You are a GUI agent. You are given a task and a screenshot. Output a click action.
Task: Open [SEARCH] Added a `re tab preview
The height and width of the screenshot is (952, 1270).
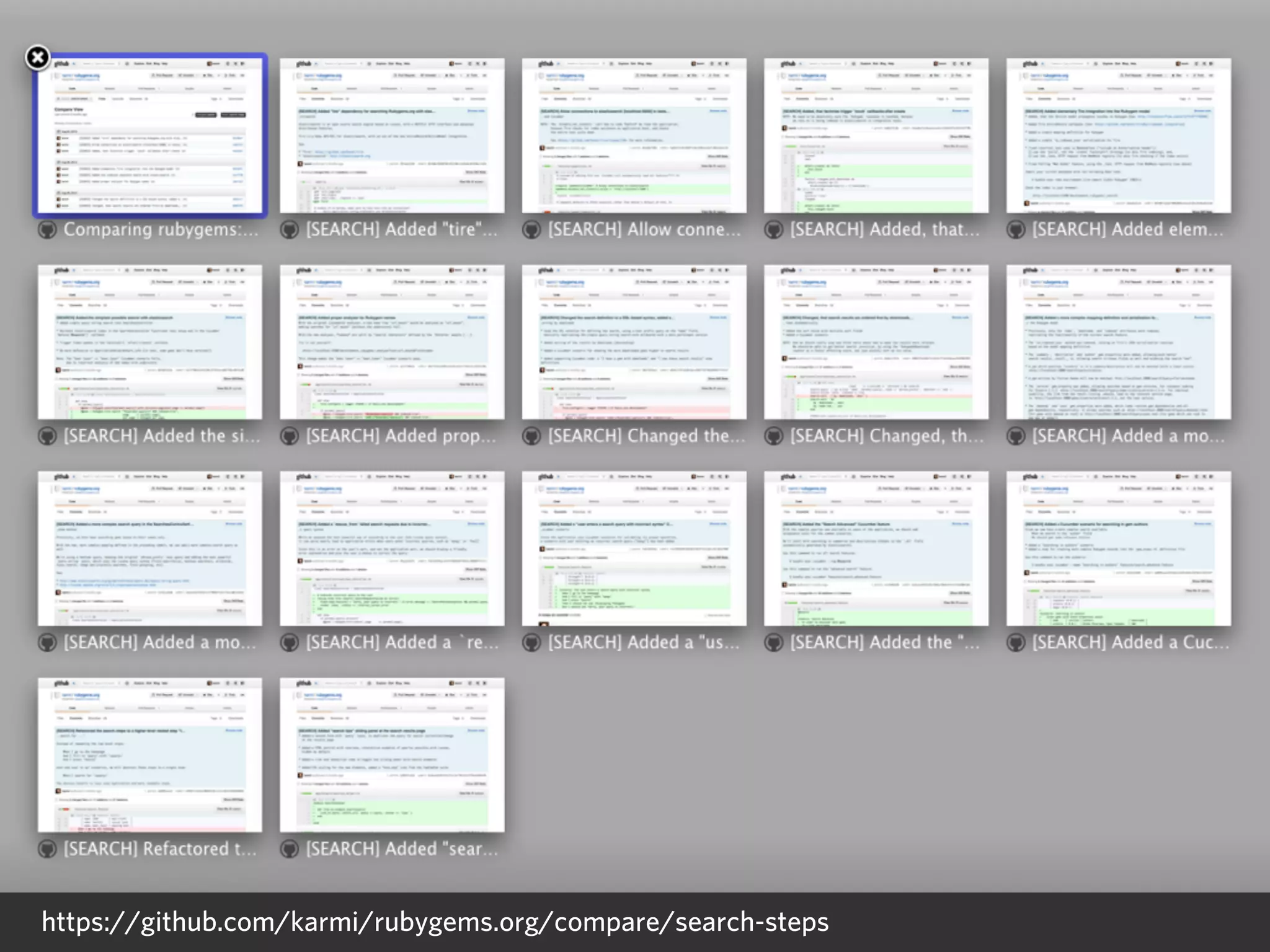[x=392, y=549]
